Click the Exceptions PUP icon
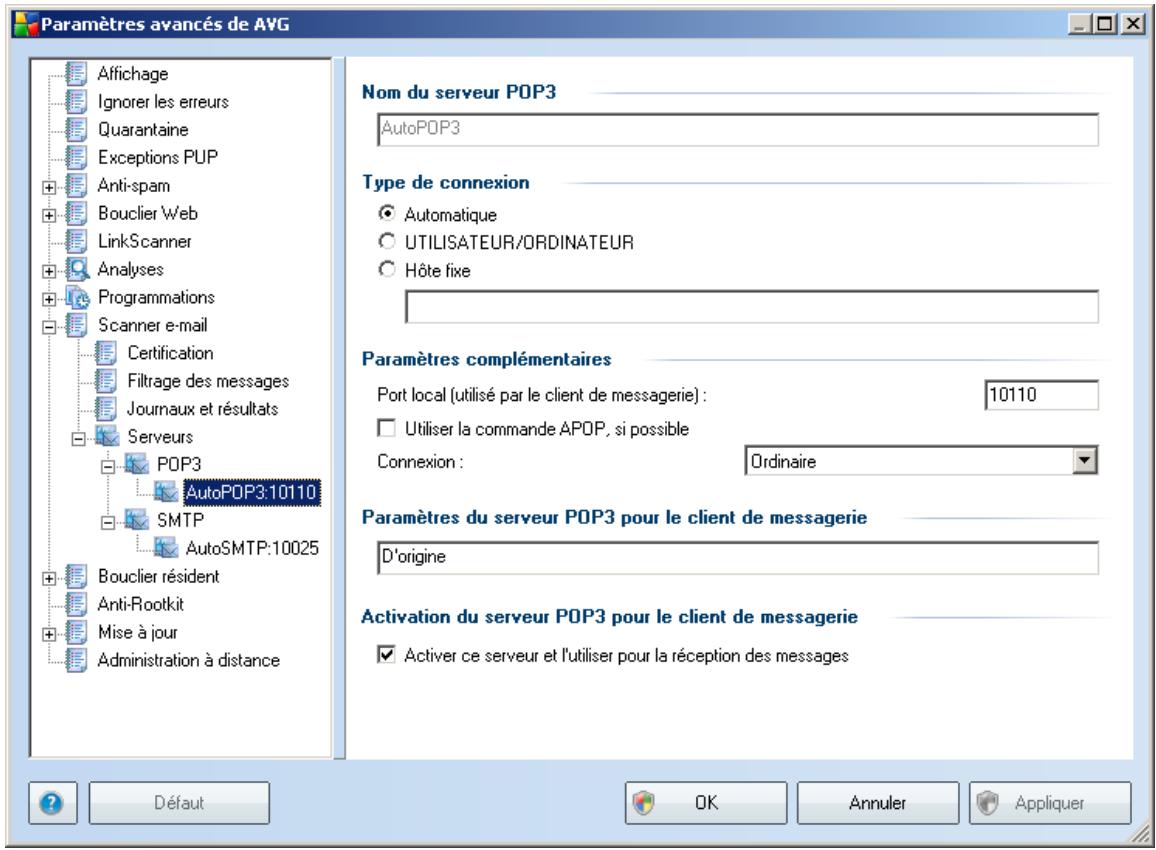The width and height of the screenshot is (1156, 850). tap(76, 158)
